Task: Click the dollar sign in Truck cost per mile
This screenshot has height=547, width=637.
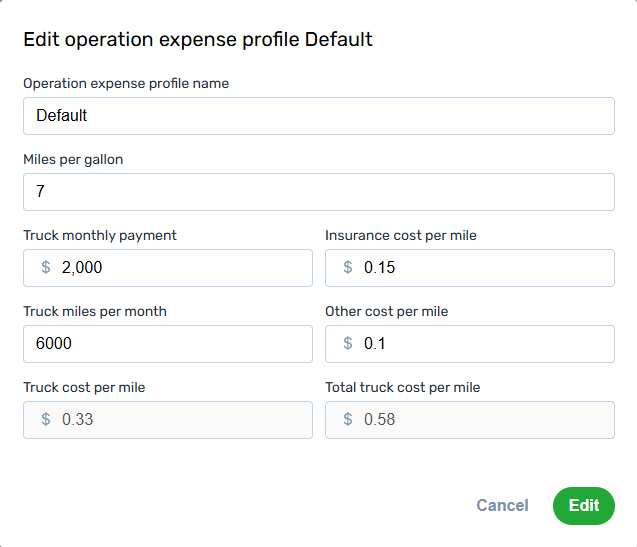Action: coord(46,419)
